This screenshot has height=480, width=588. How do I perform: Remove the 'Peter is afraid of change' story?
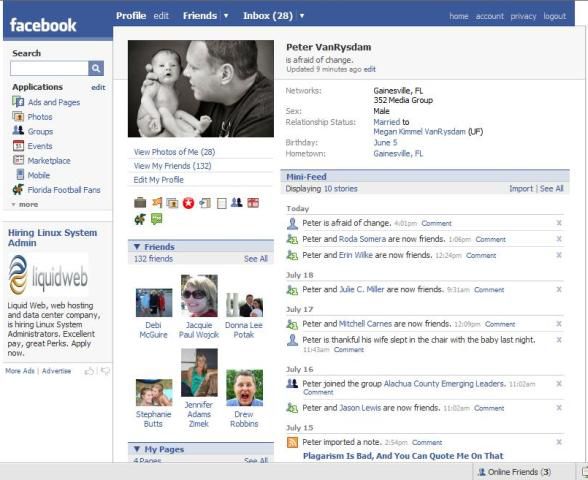click(559, 223)
